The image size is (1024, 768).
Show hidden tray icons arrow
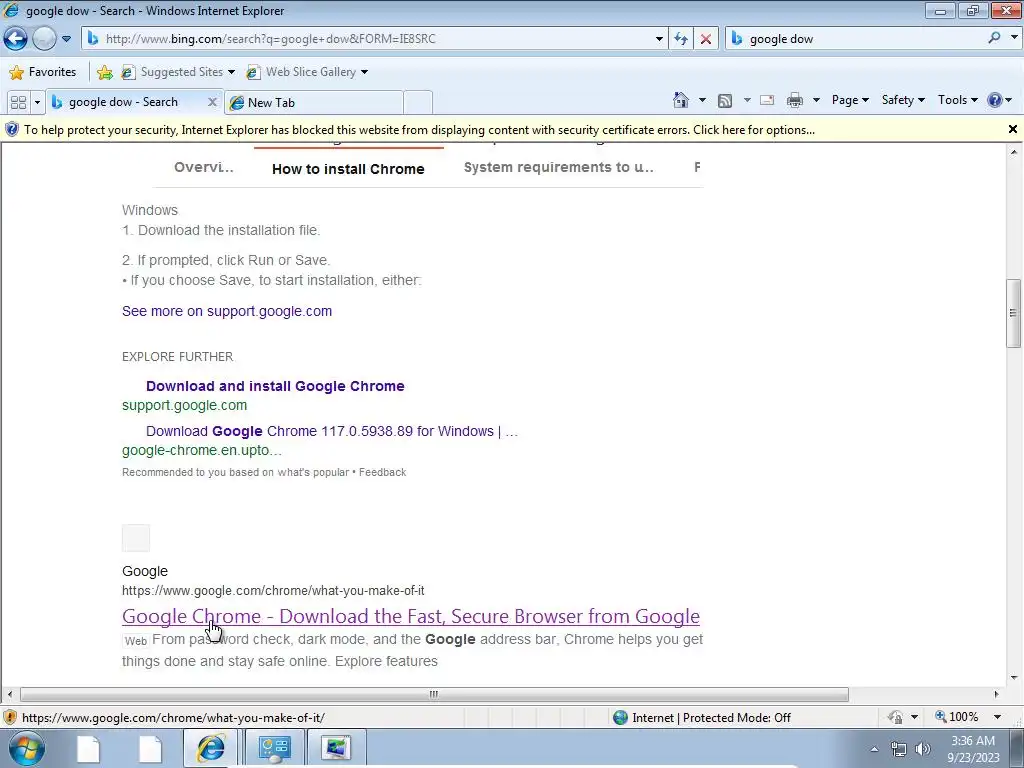(874, 749)
